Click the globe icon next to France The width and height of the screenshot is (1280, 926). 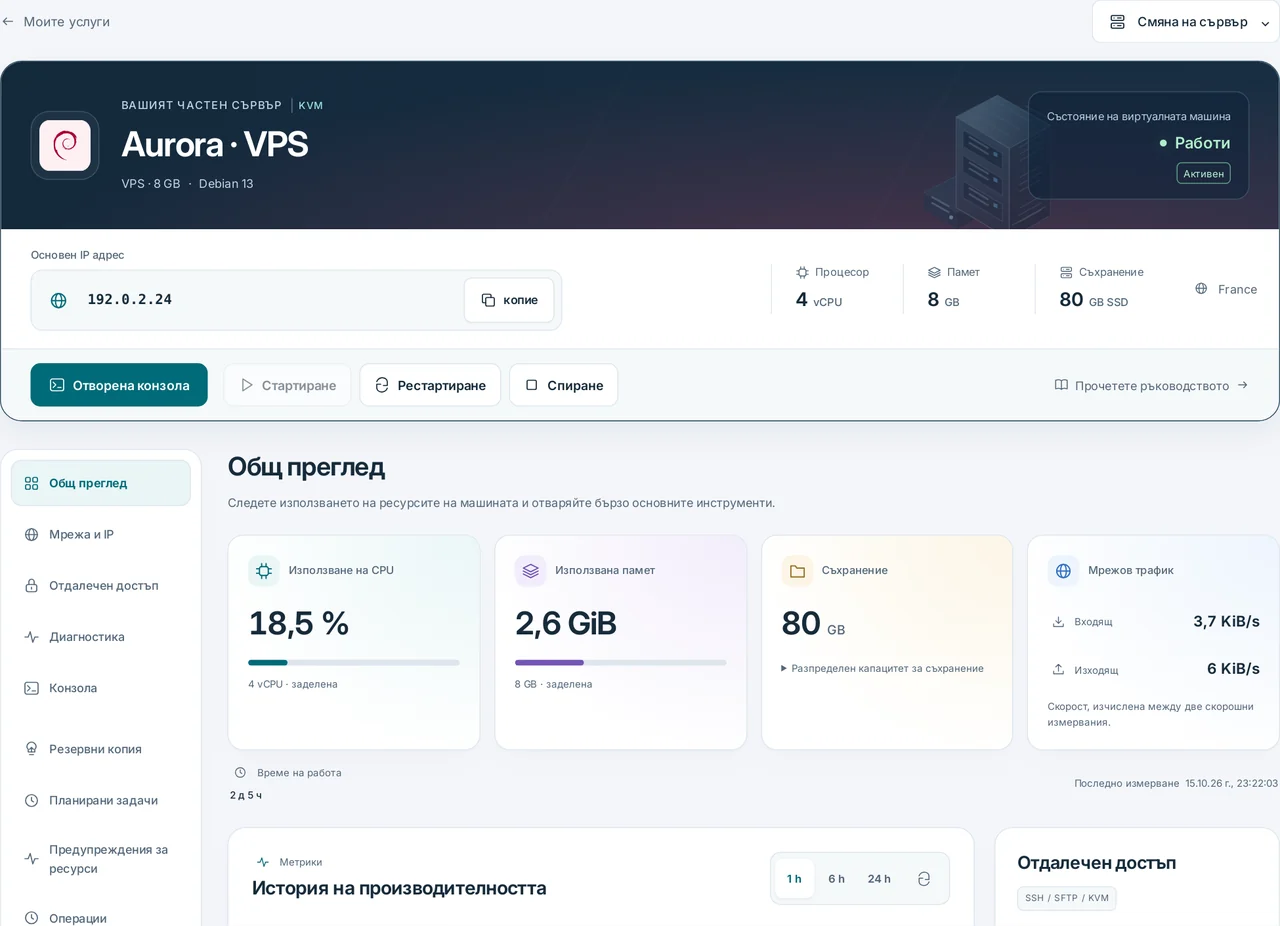point(1201,289)
